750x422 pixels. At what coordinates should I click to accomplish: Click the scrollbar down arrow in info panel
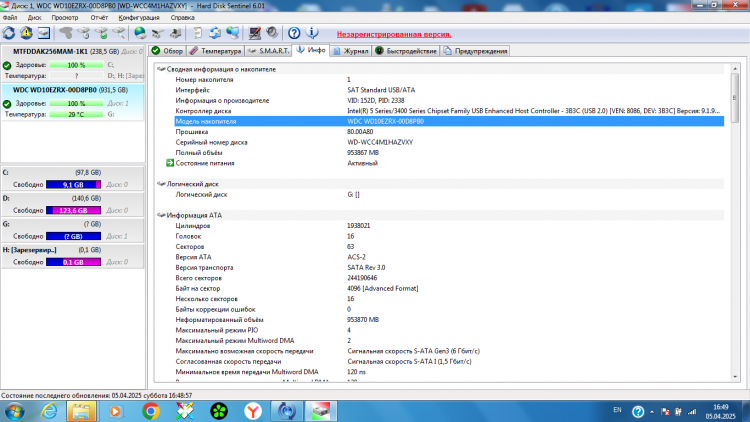pyautogui.click(x=735, y=377)
